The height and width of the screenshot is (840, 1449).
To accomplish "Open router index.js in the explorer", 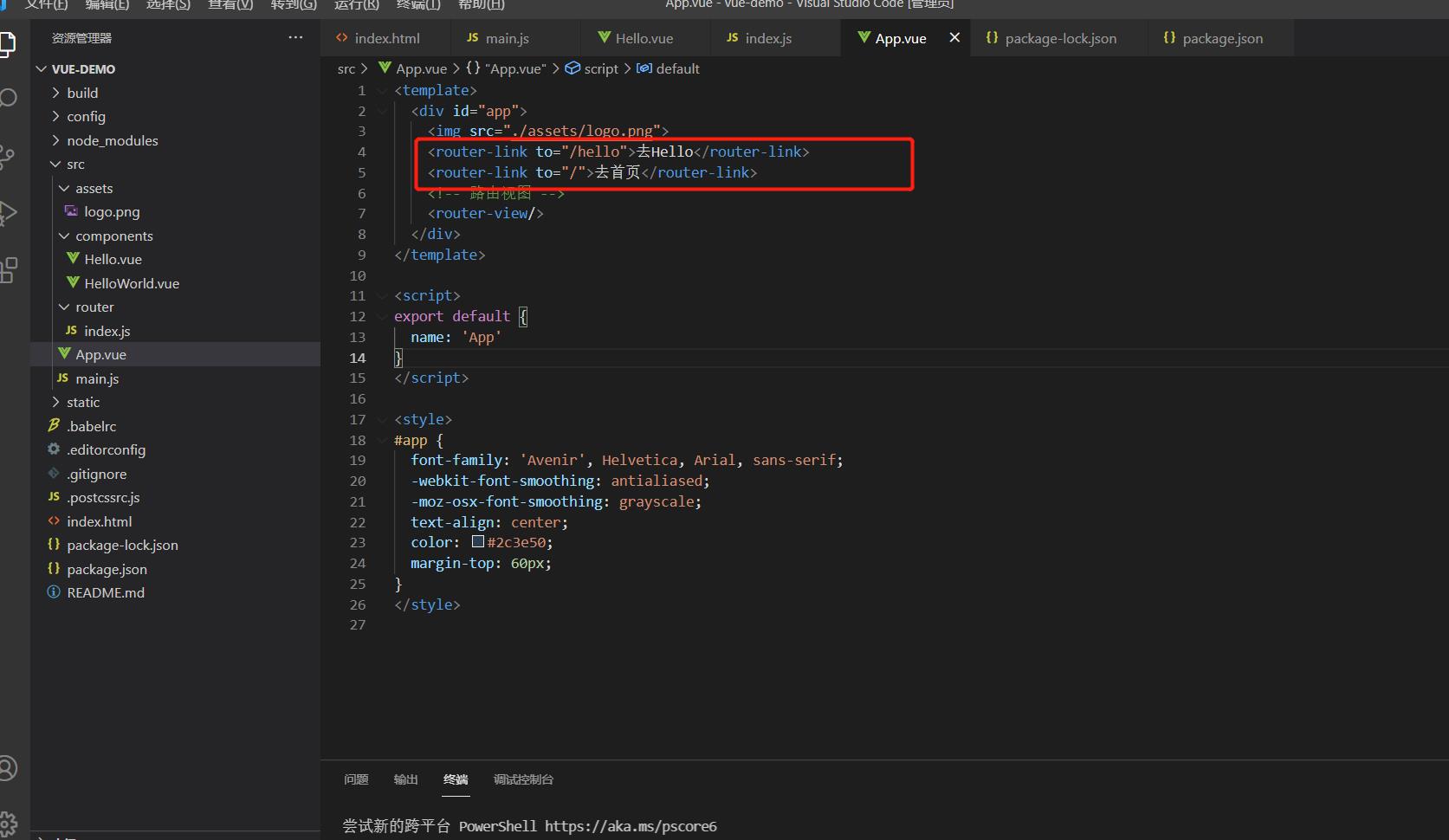I will point(107,331).
